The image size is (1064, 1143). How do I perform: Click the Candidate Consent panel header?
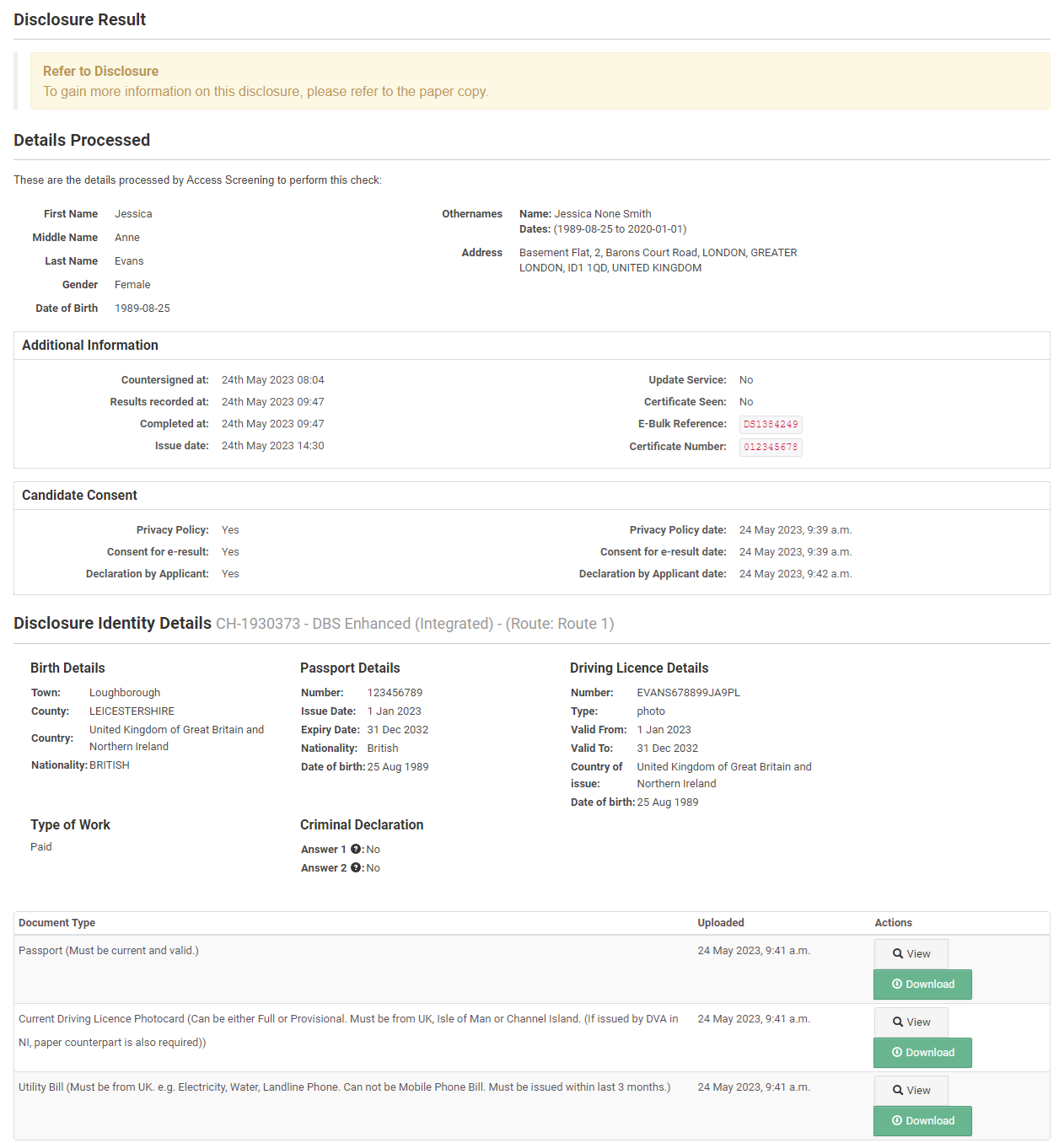click(80, 496)
